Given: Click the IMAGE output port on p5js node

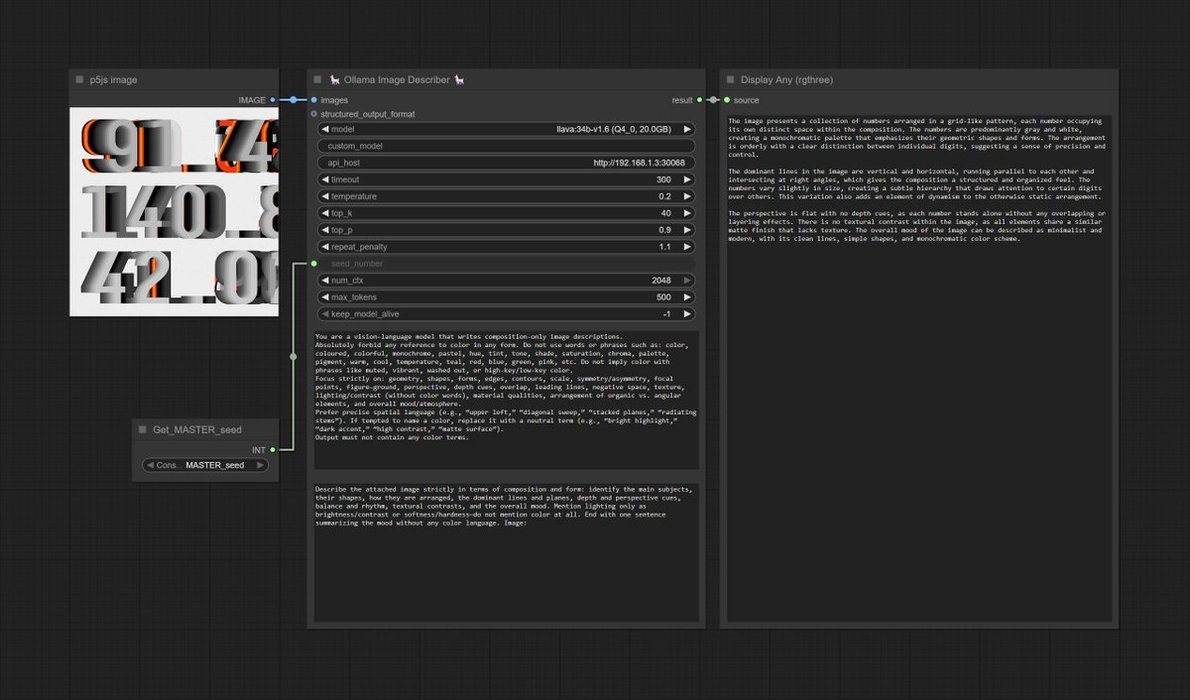Looking at the screenshot, I should [272, 100].
